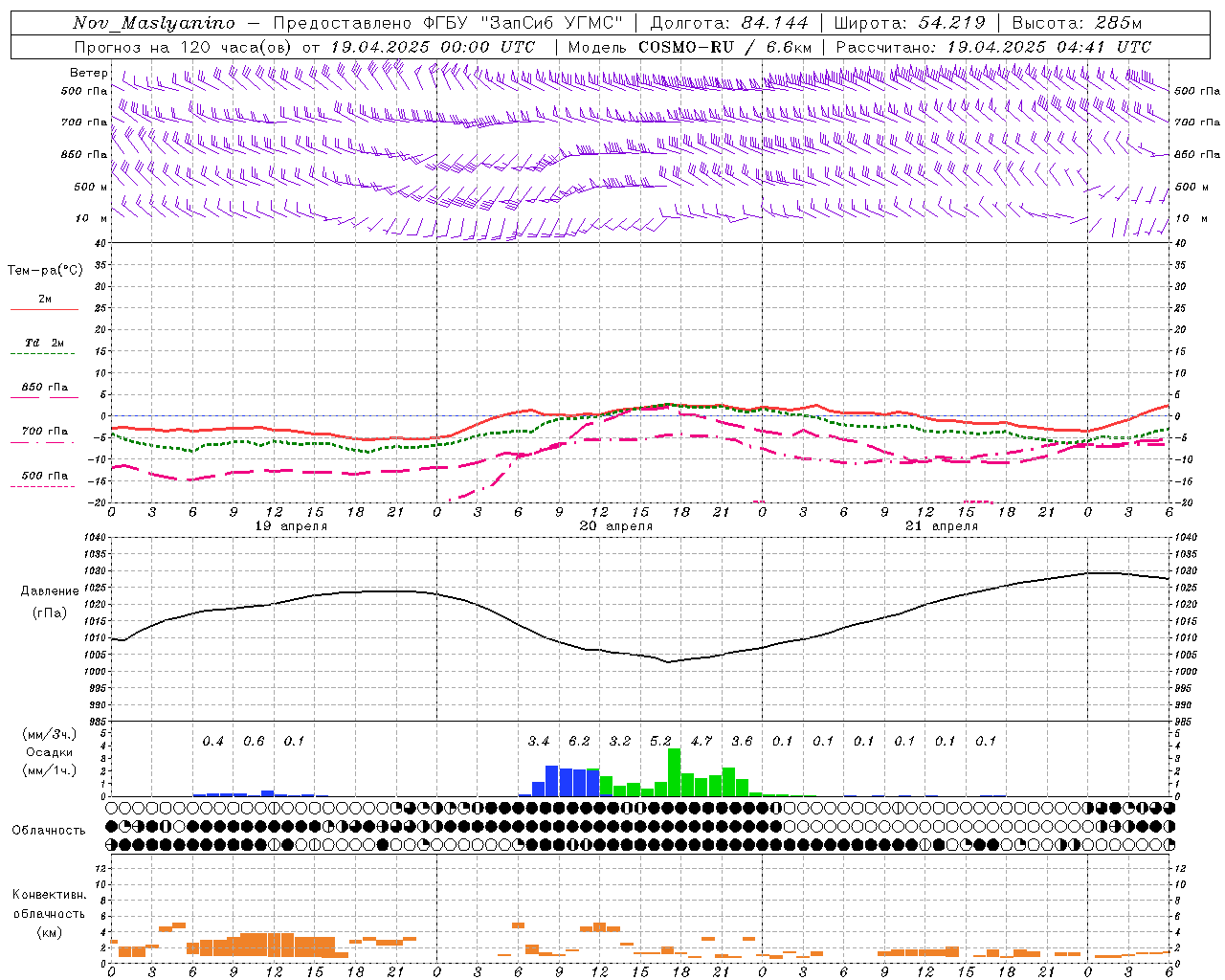This screenshot has width=1225, height=980.
Task: Select the 'Прогноз на 120 часа(ов)' forecast text
Action: pyautogui.click(x=185, y=47)
